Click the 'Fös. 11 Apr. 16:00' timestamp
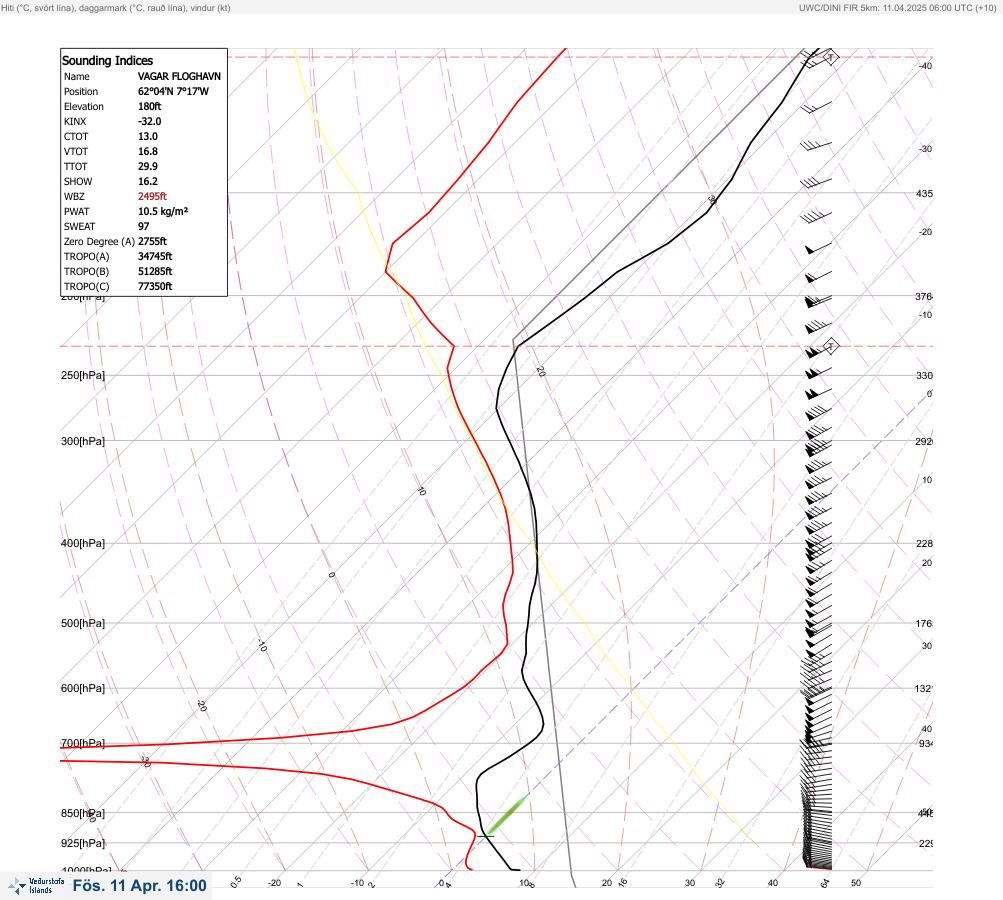Screen dimensions: 1003x900 tap(139, 886)
